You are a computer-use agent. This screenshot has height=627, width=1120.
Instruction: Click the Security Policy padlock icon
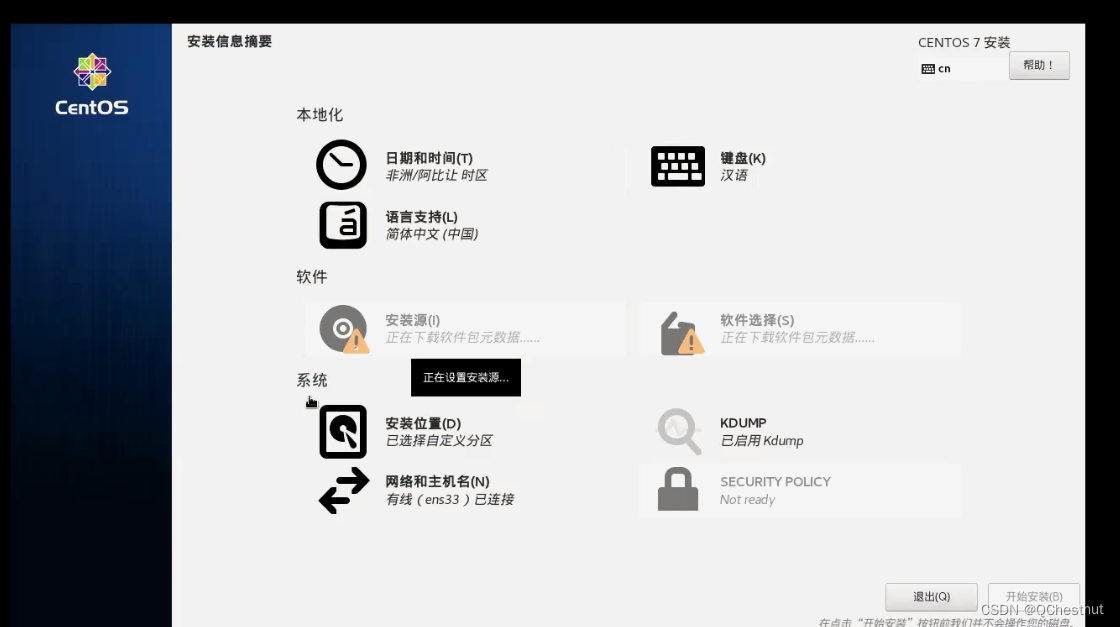[678, 489]
